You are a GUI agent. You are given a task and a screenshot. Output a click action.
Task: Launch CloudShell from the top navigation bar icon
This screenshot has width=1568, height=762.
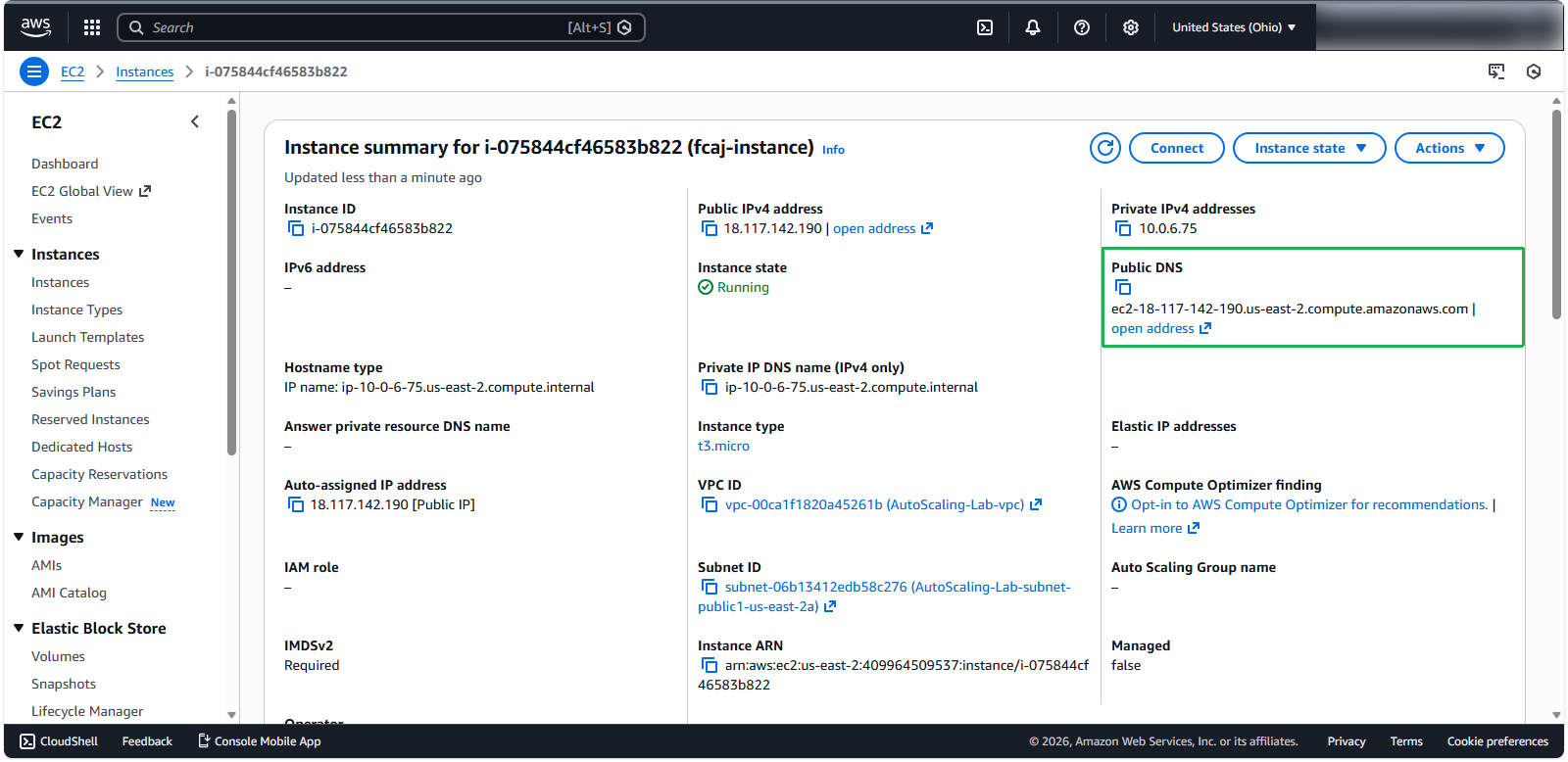985,27
